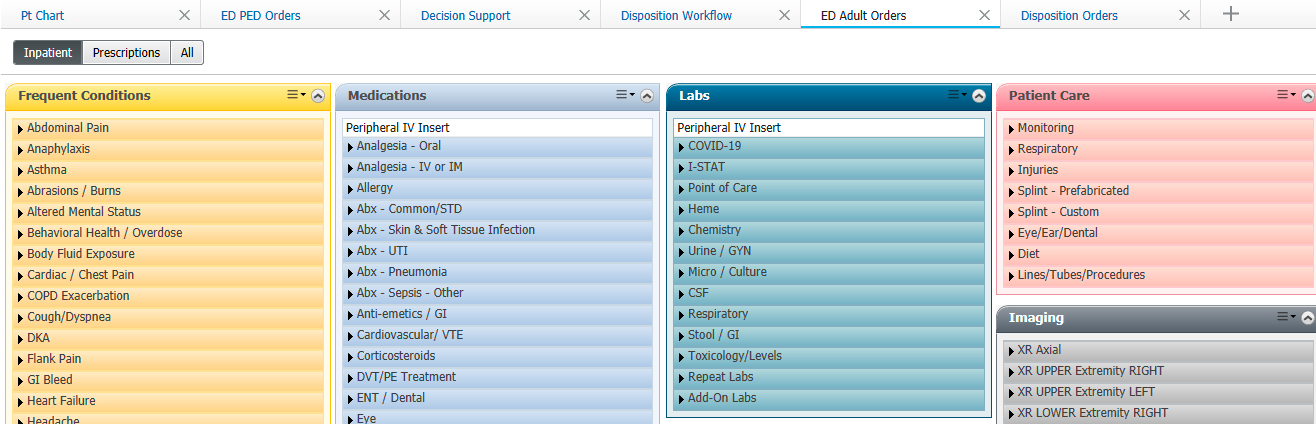Image resolution: width=1316 pixels, height=424 pixels.
Task: Open the Medications panel menu icon
Action: click(x=625, y=95)
